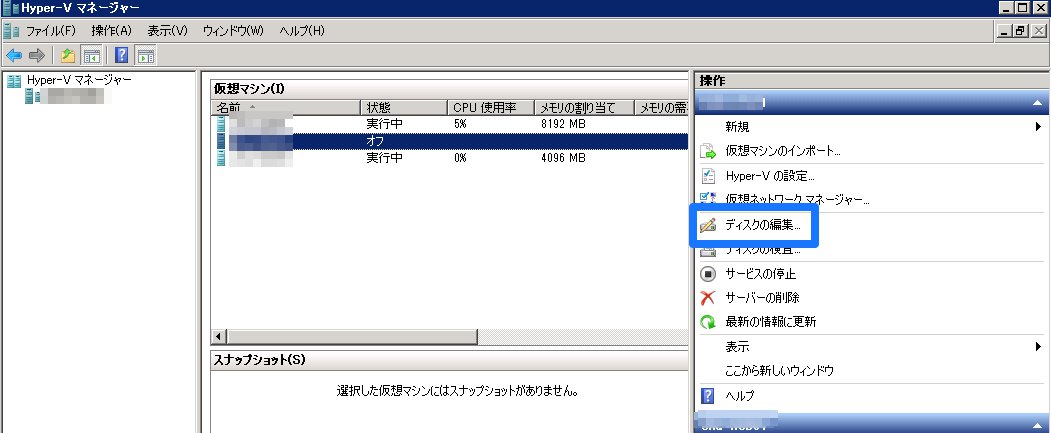This screenshot has width=1051, height=433.
Task: Click the 操作 actions pane title
Action: coord(712,80)
